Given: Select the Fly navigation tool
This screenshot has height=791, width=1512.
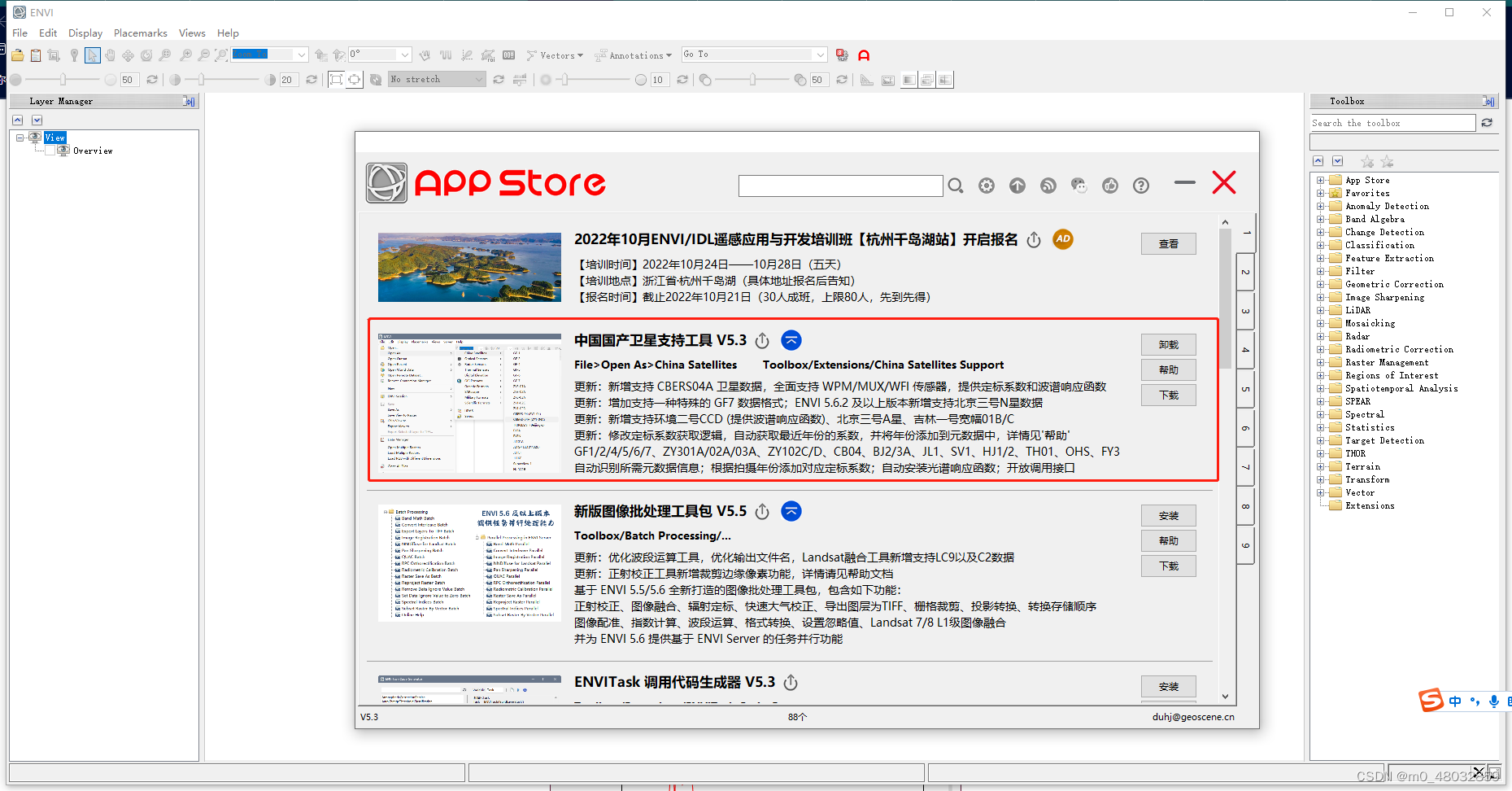Looking at the screenshot, I should [x=128, y=55].
